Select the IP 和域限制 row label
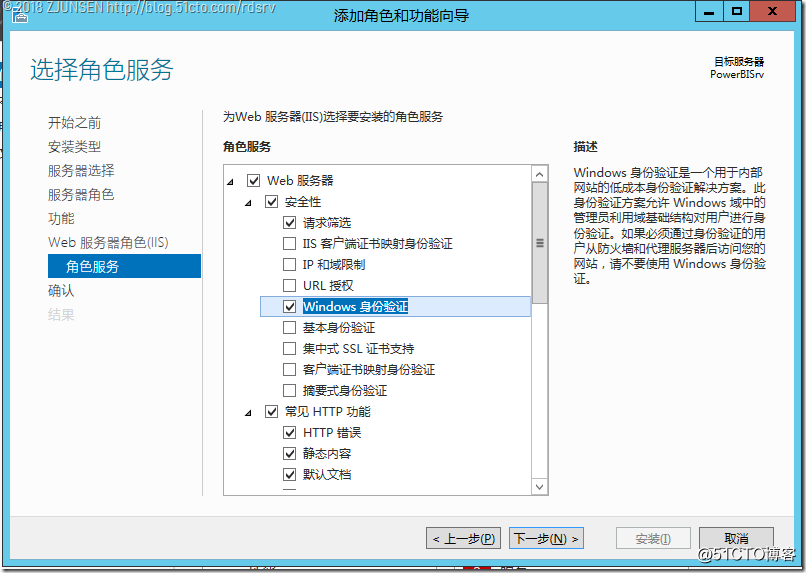The height and width of the screenshot is (573, 806). click(334, 265)
